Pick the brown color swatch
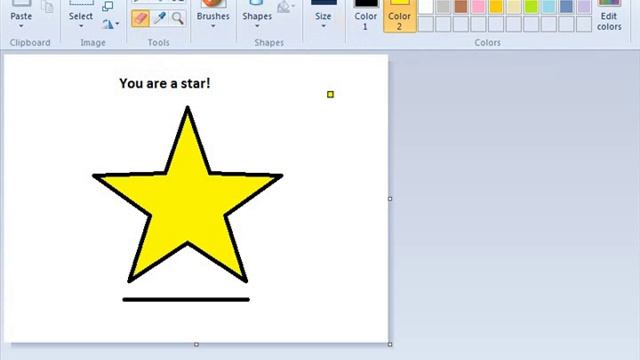640x360 pixels. tap(461, 7)
